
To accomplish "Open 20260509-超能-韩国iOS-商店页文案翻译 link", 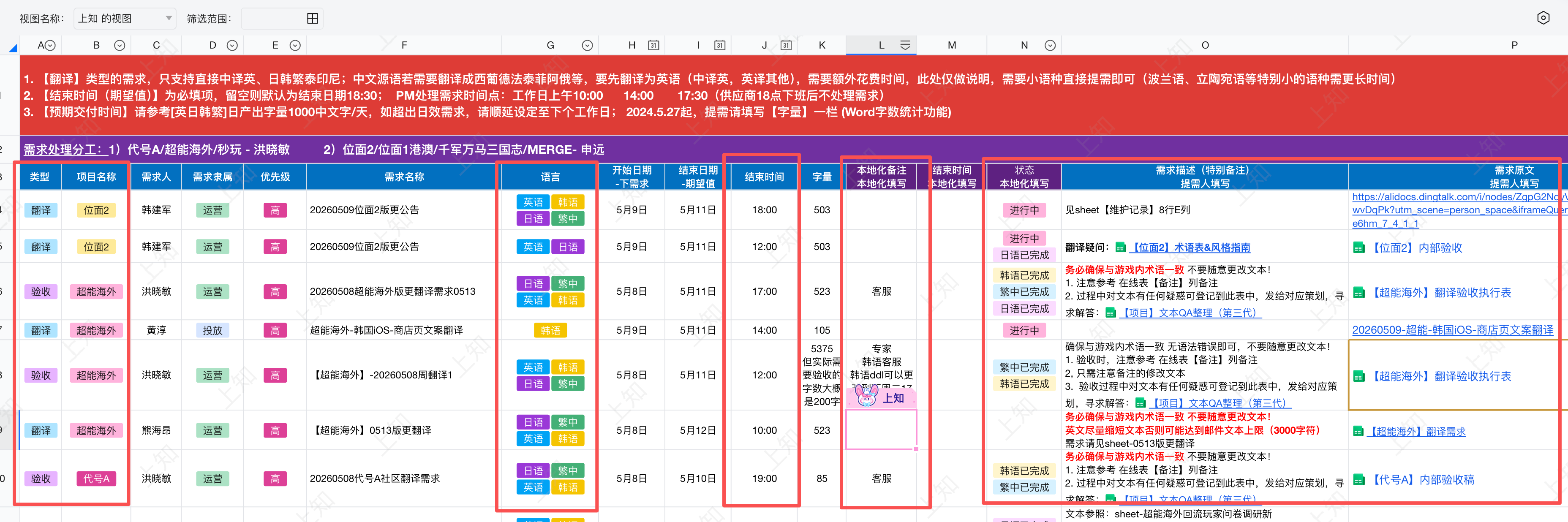I will click(1452, 330).
